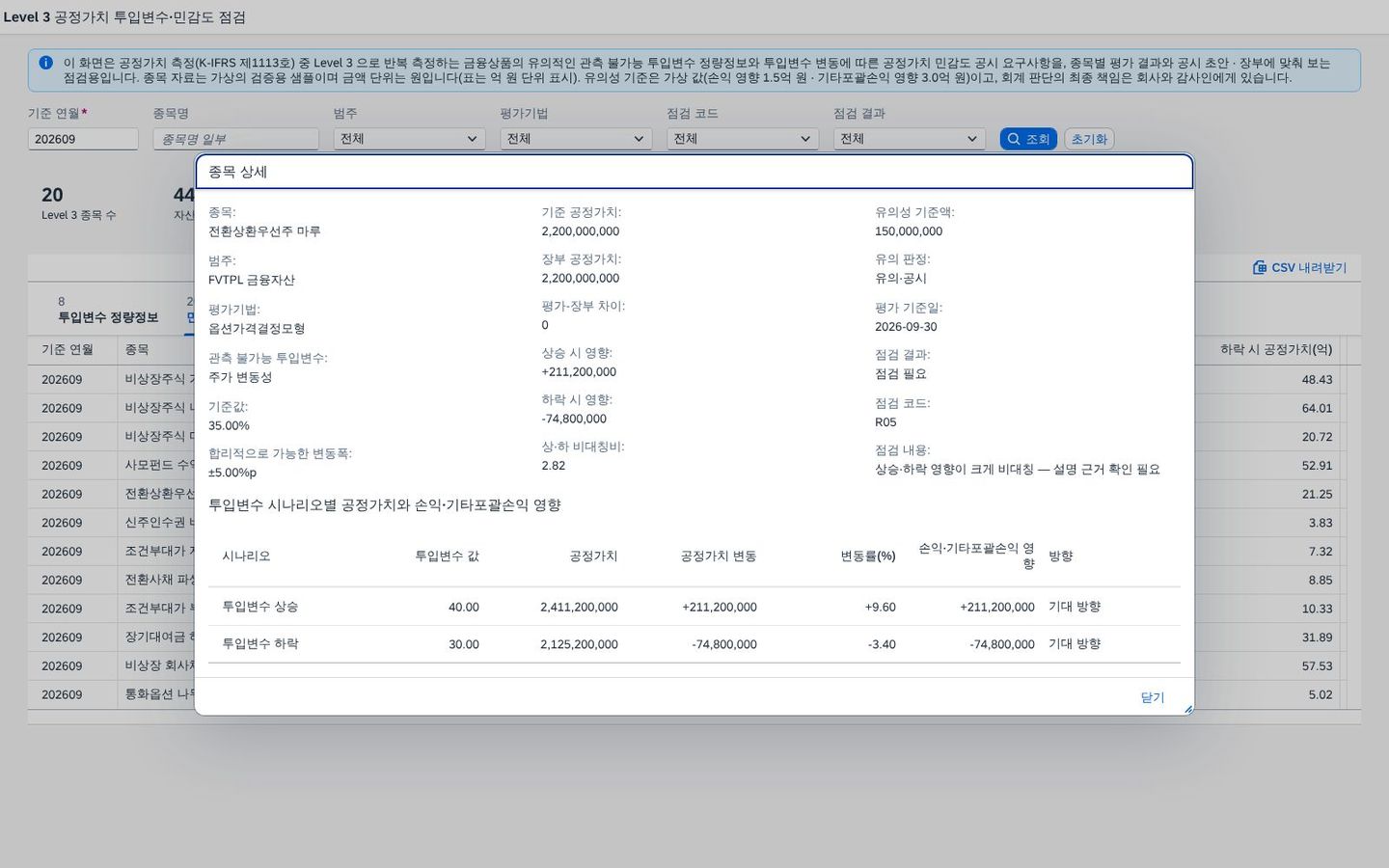Screen dimensions: 1389x868
Task: Click the 2,125,200,000 fair value cell
Action: pyautogui.click(x=579, y=644)
